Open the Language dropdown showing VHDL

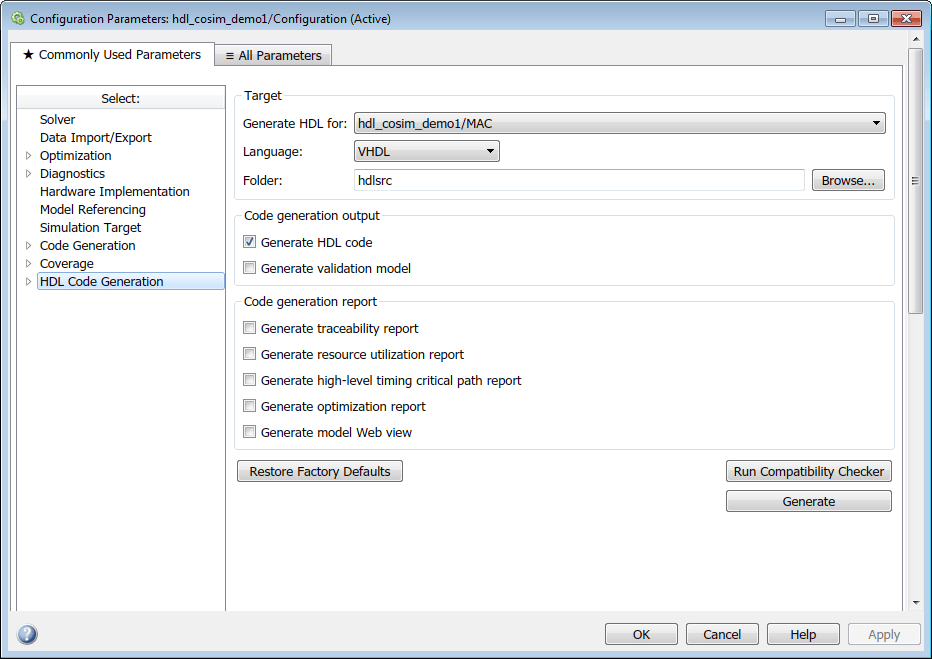(x=427, y=151)
